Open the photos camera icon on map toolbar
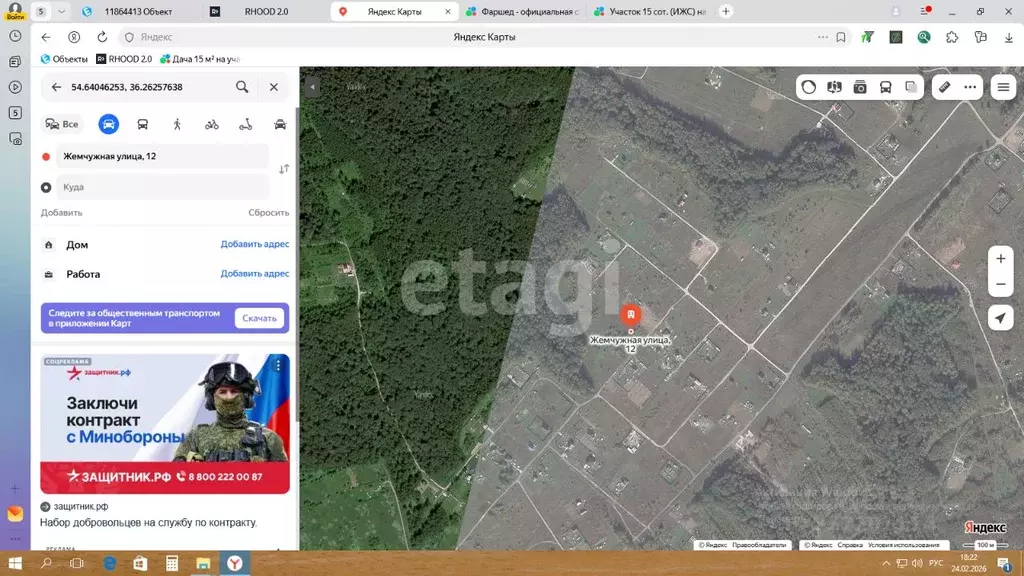This screenshot has width=1024, height=576. pos(858,87)
